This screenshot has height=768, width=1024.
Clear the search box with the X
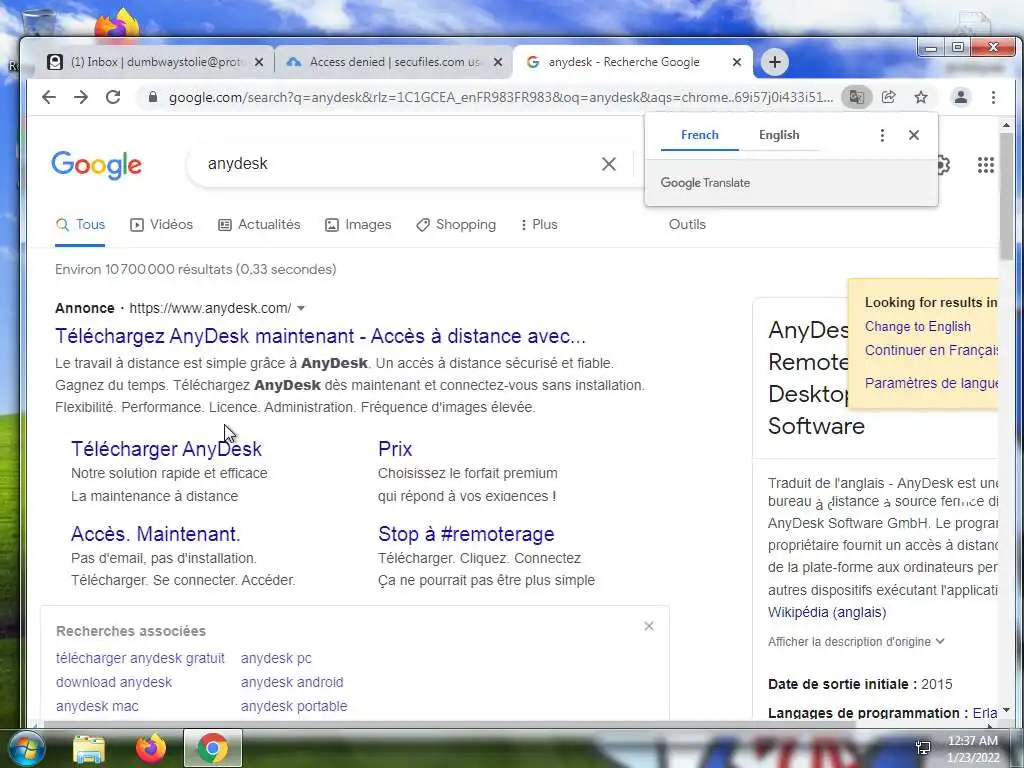(x=609, y=164)
